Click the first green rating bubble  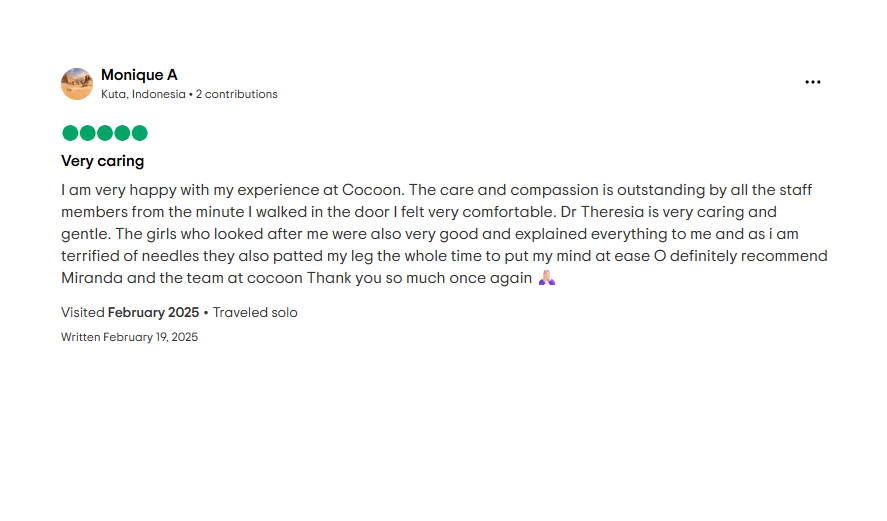click(x=70, y=133)
